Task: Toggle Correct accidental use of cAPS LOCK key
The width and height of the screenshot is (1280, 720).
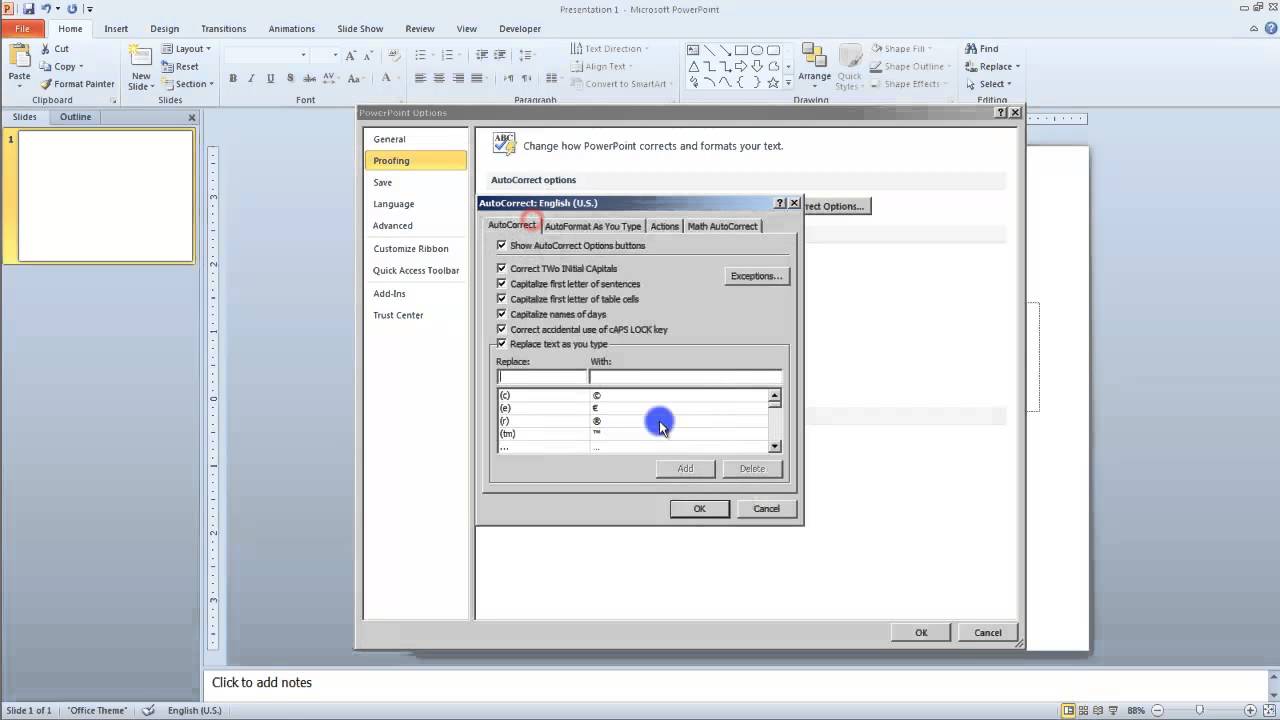Action: pyautogui.click(x=502, y=329)
